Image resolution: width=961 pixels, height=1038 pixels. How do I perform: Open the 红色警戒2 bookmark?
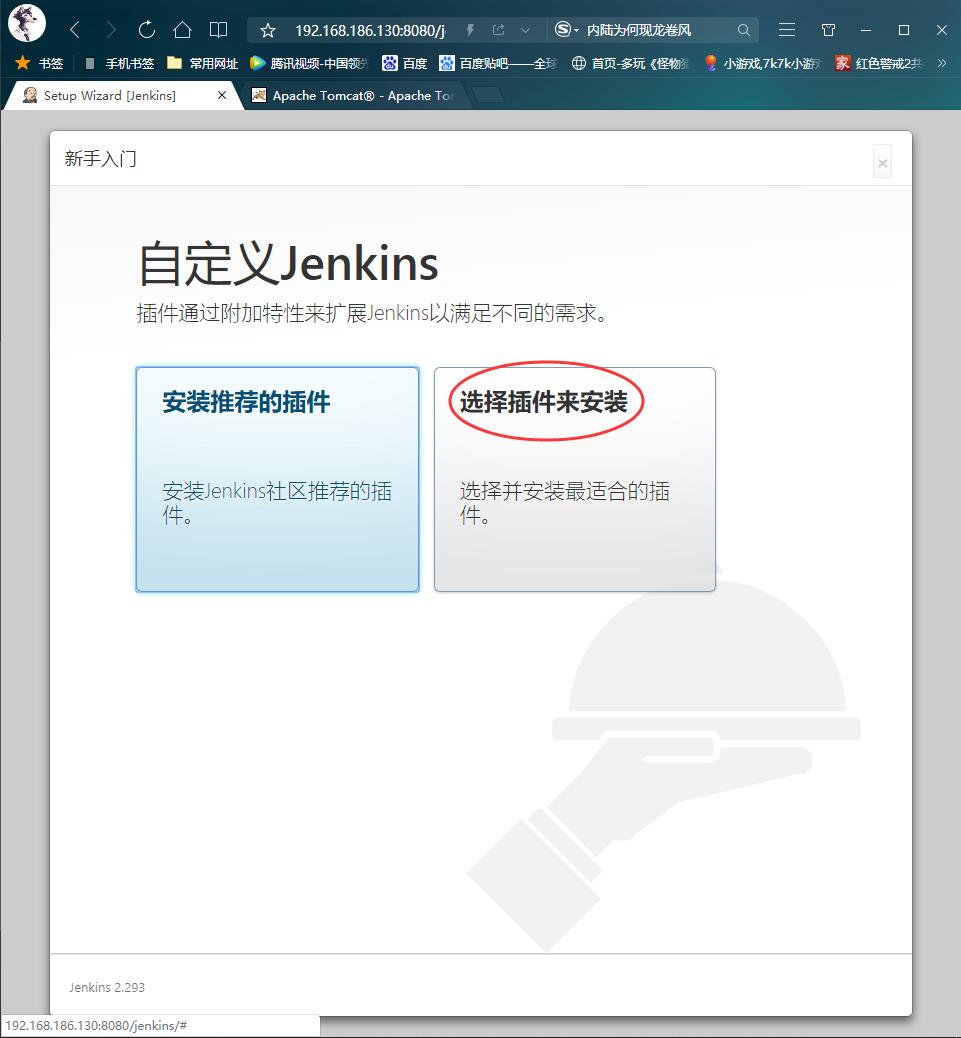tap(878, 63)
